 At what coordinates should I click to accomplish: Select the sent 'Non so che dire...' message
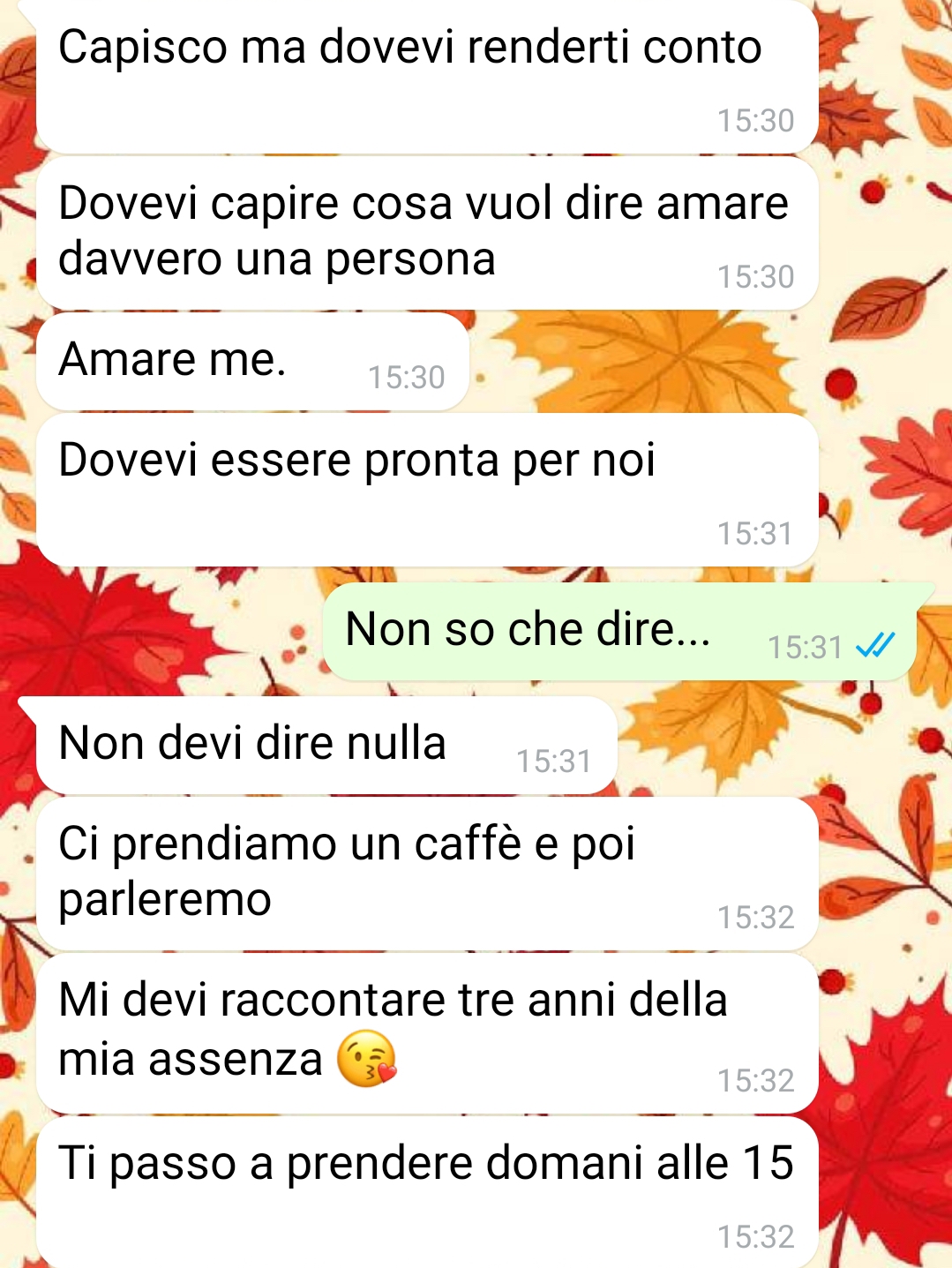click(x=619, y=631)
